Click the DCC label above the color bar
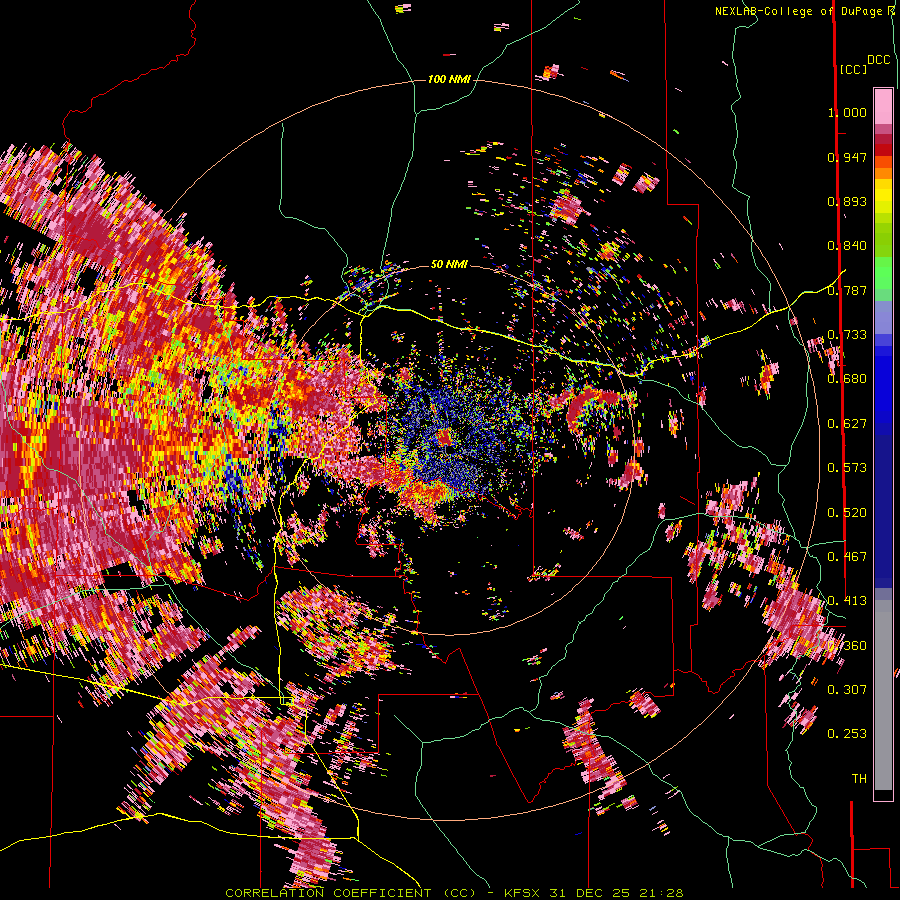The image size is (900, 900). tap(879, 60)
